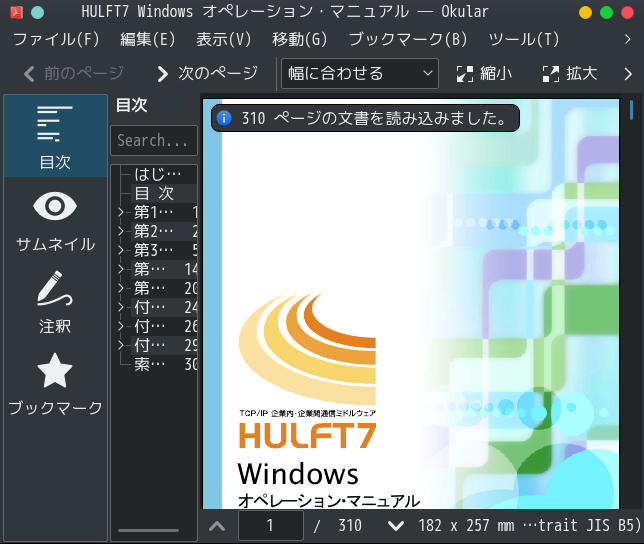This screenshot has width=644, height=544.
Task: Go to 次のページ (next page)
Action: 208,73
